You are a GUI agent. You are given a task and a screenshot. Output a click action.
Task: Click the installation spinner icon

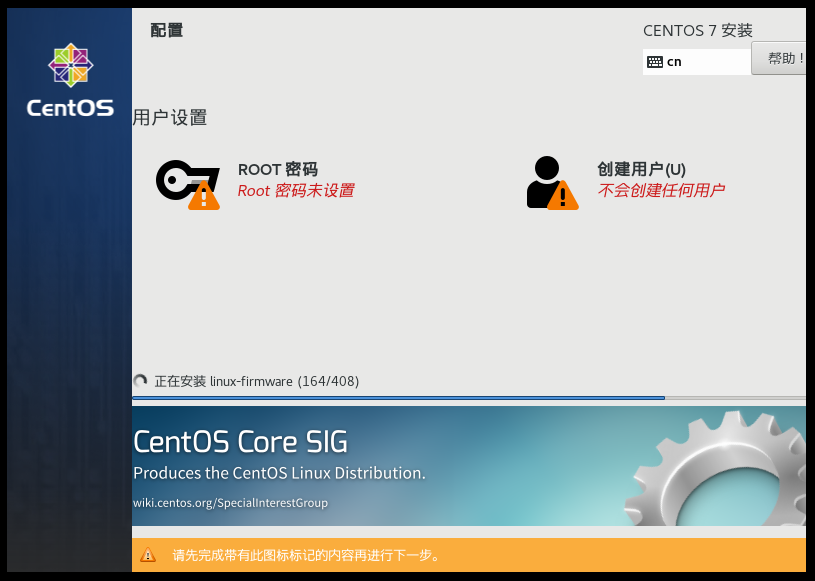[x=140, y=381]
